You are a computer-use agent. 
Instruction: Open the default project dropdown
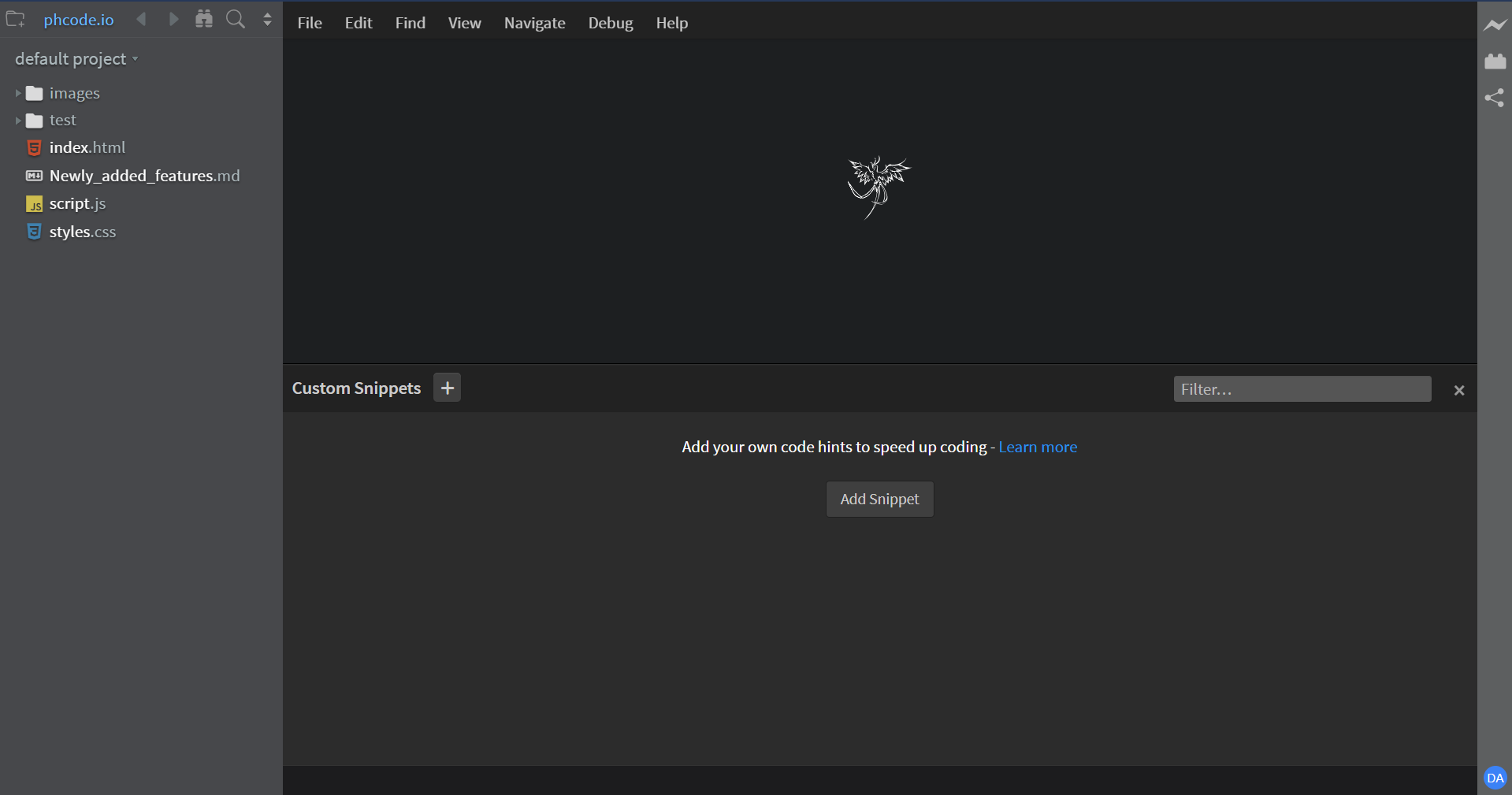[x=75, y=58]
